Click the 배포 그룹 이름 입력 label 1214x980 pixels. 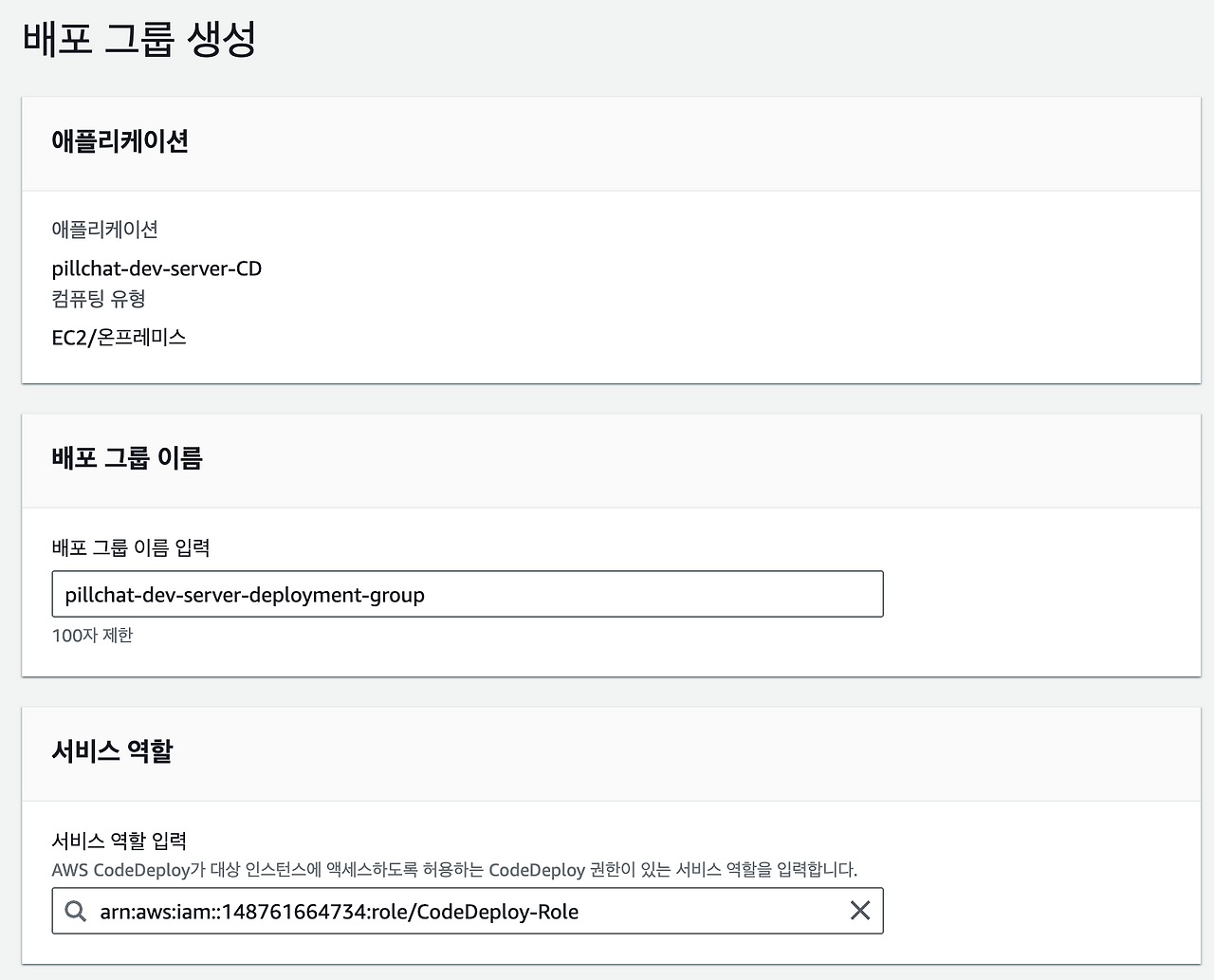(x=131, y=547)
